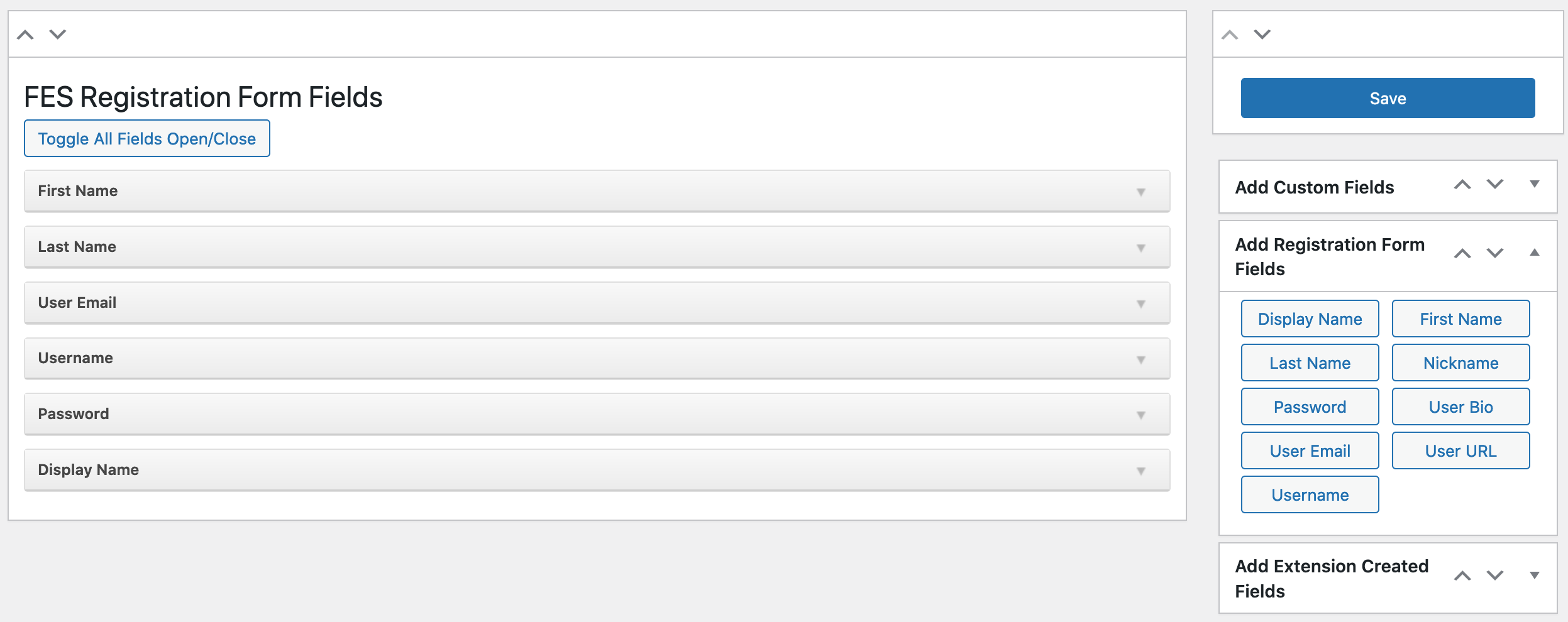Expand the Add Extension Created Fields panel
Image resolution: width=1568 pixels, height=622 pixels.
pos(1535,576)
